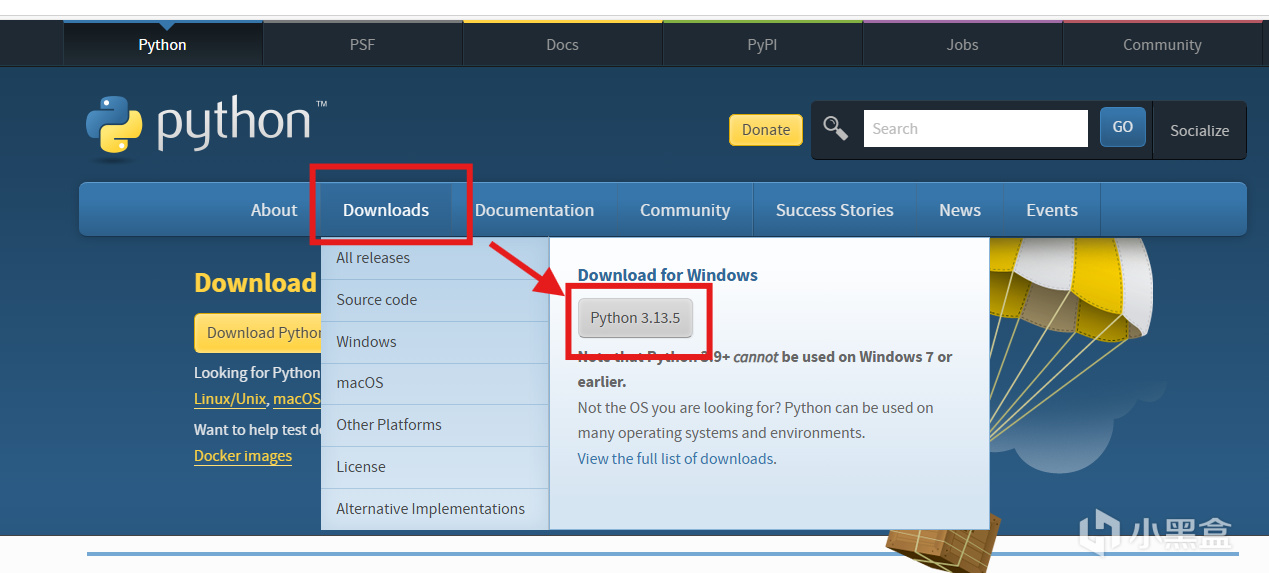
Task: Select macOS in Downloads submenu
Action: click(435, 383)
